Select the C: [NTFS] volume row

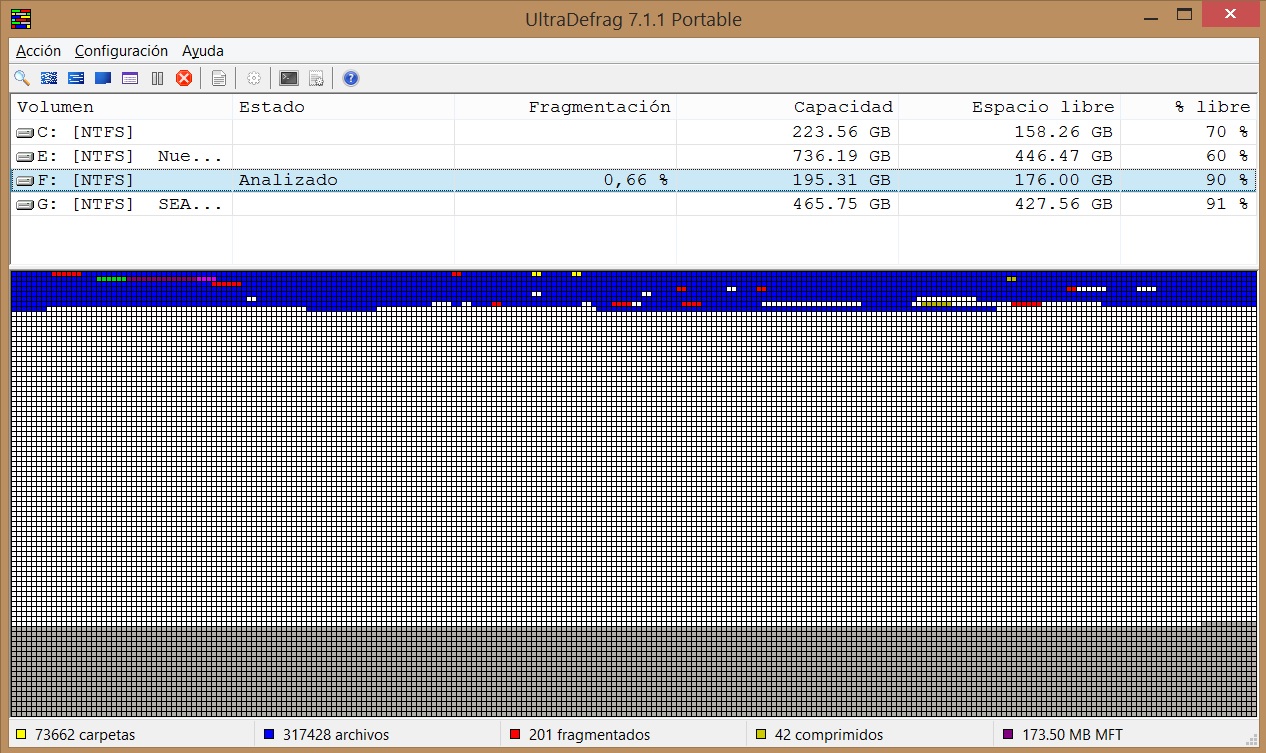pos(76,132)
